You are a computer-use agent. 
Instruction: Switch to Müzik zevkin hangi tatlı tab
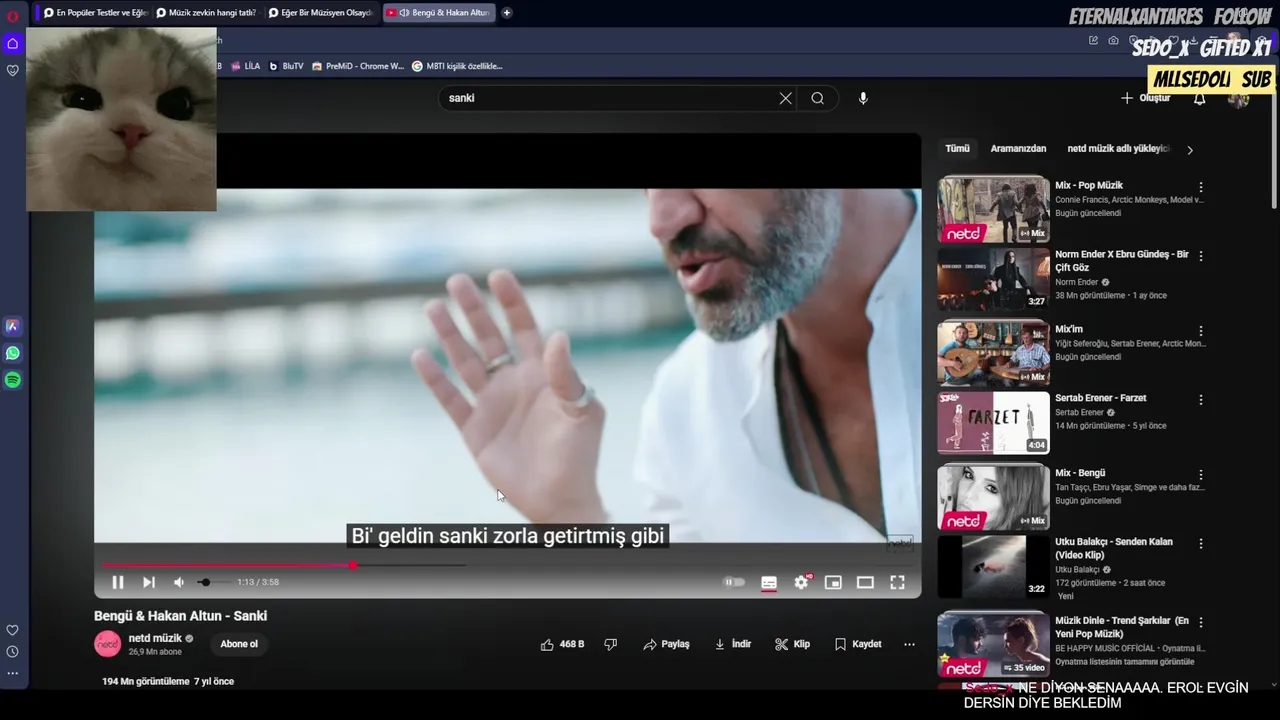tap(207, 13)
